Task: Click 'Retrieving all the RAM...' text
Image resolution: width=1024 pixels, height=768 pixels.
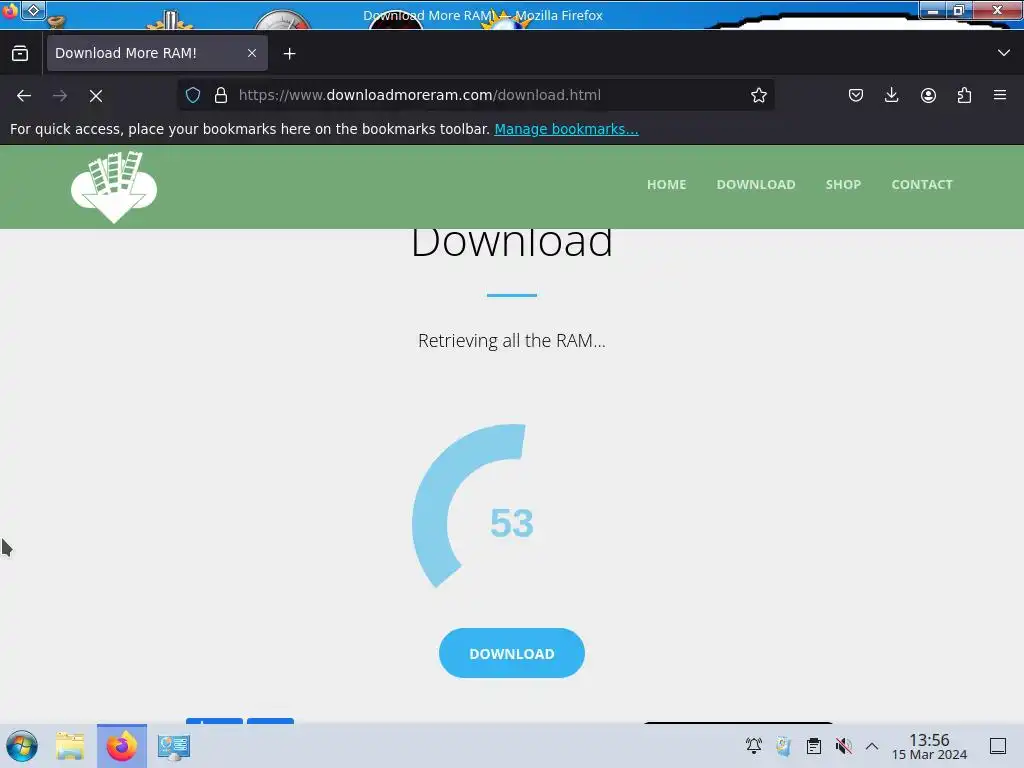Action: [511, 340]
